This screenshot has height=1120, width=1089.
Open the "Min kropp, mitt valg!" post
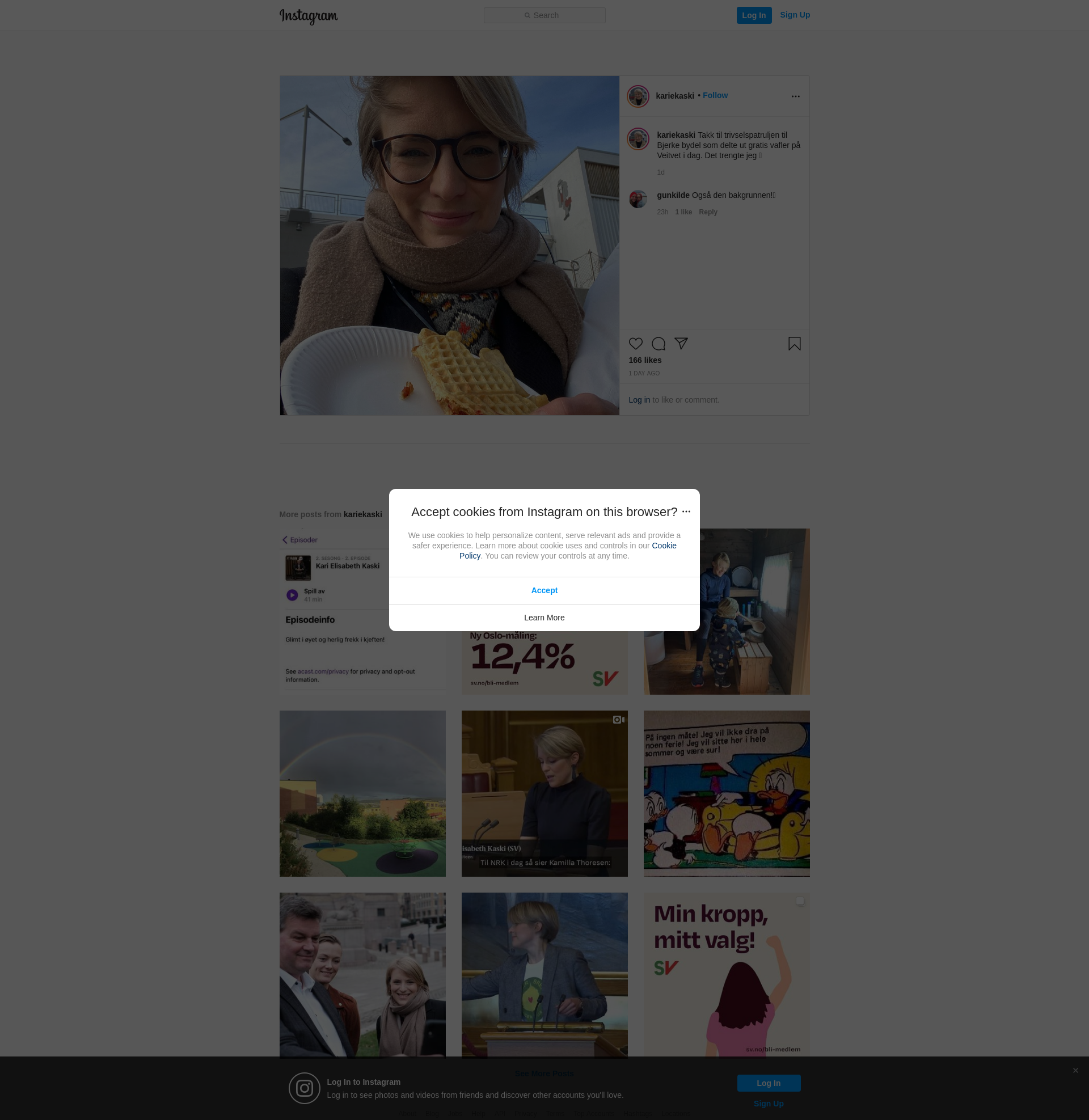click(x=727, y=975)
